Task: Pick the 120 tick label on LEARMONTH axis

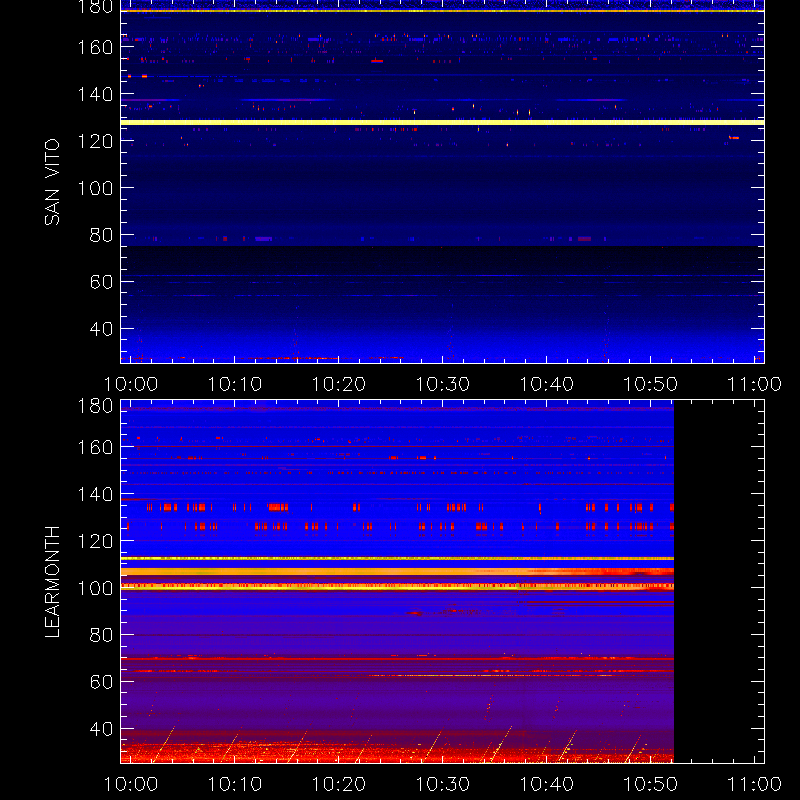Action: 95,541
